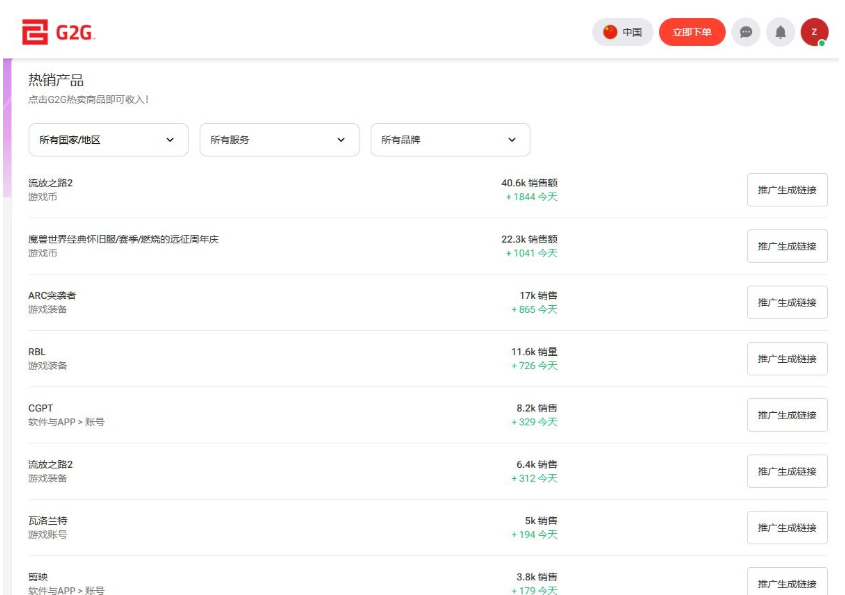Generate promo link for 流放之路2 游戏装备

(x=787, y=472)
